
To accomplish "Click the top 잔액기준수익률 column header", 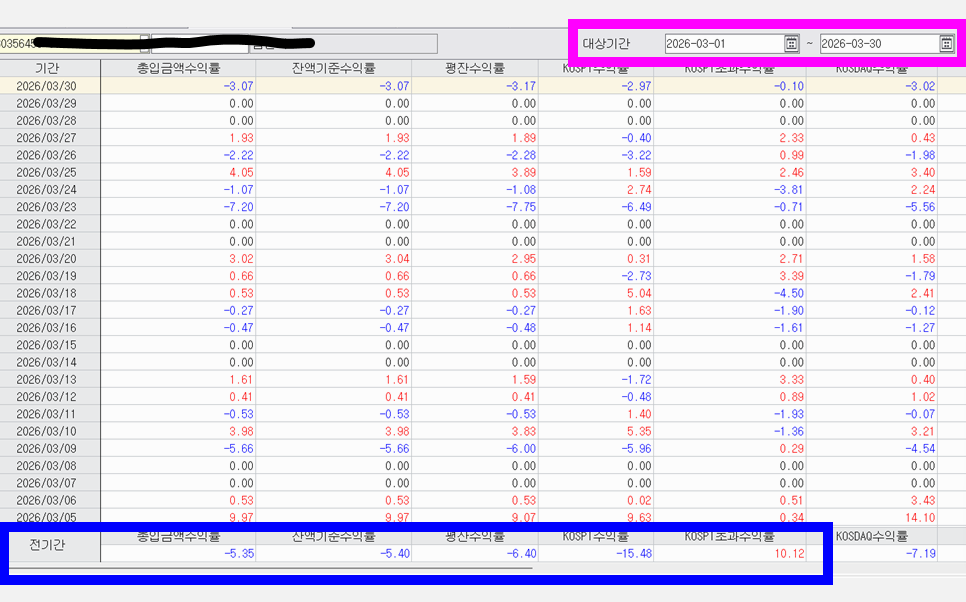I will [333, 68].
